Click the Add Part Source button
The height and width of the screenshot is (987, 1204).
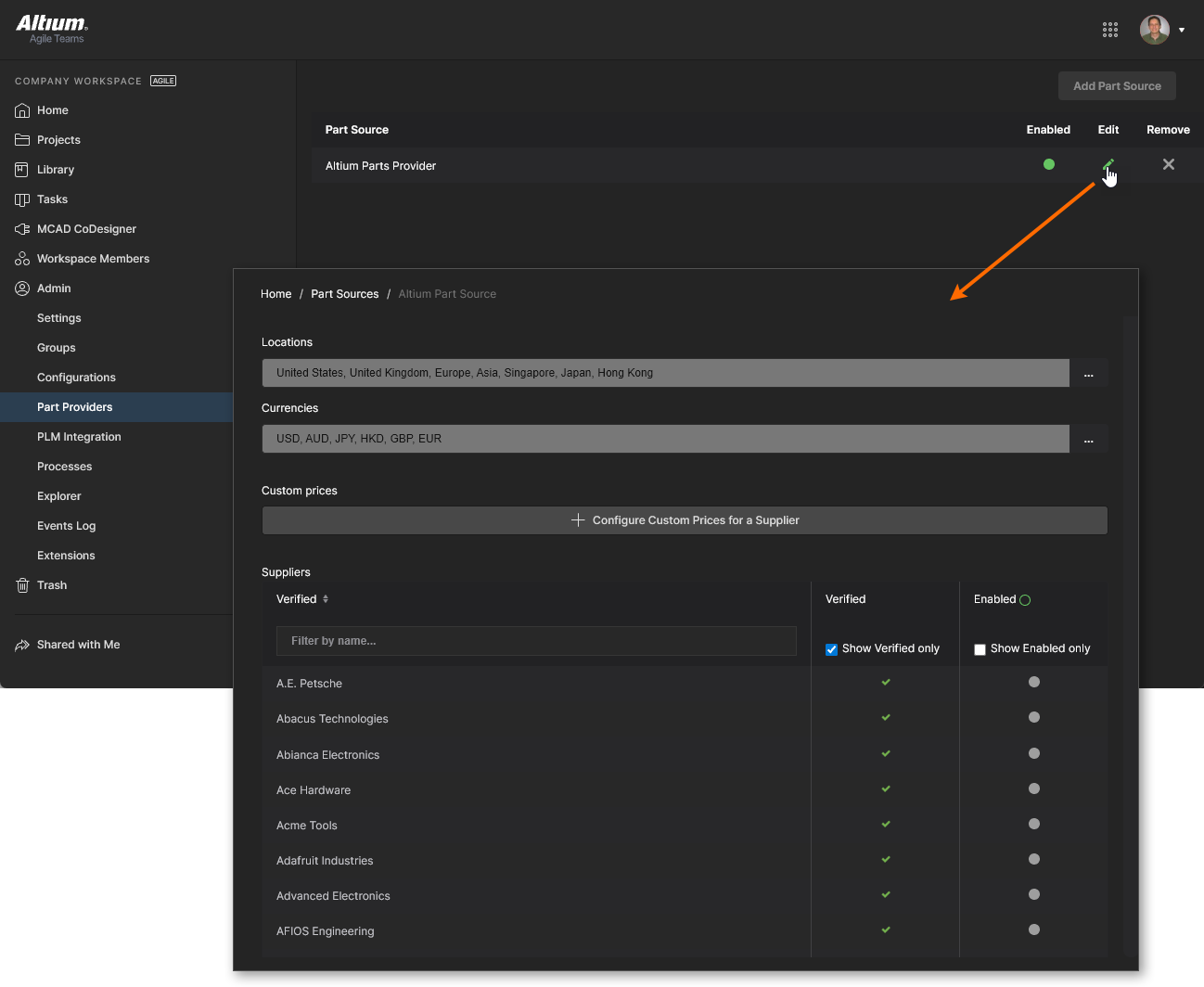click(1117, 86)
